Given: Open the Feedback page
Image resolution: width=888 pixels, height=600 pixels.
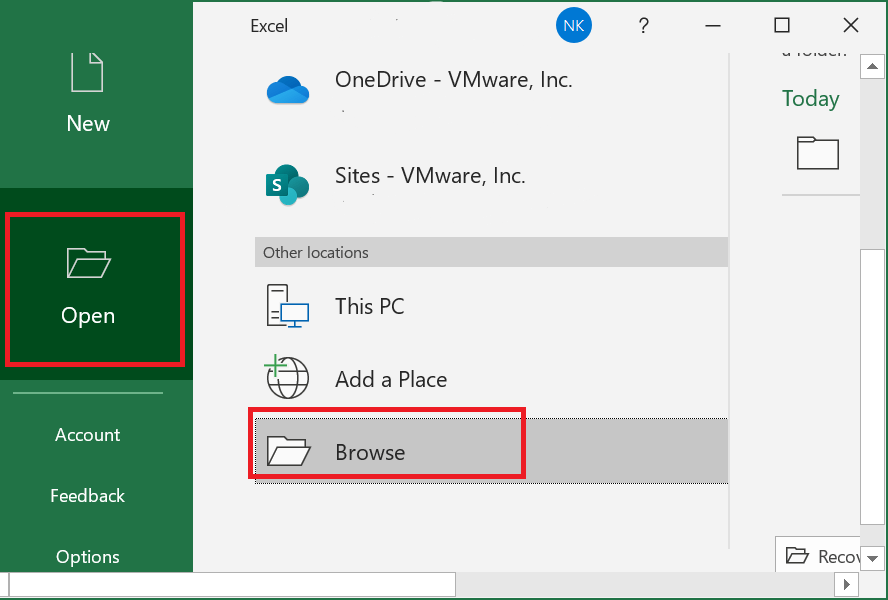Looking at the screenshot, I should [x=88, y=496].
